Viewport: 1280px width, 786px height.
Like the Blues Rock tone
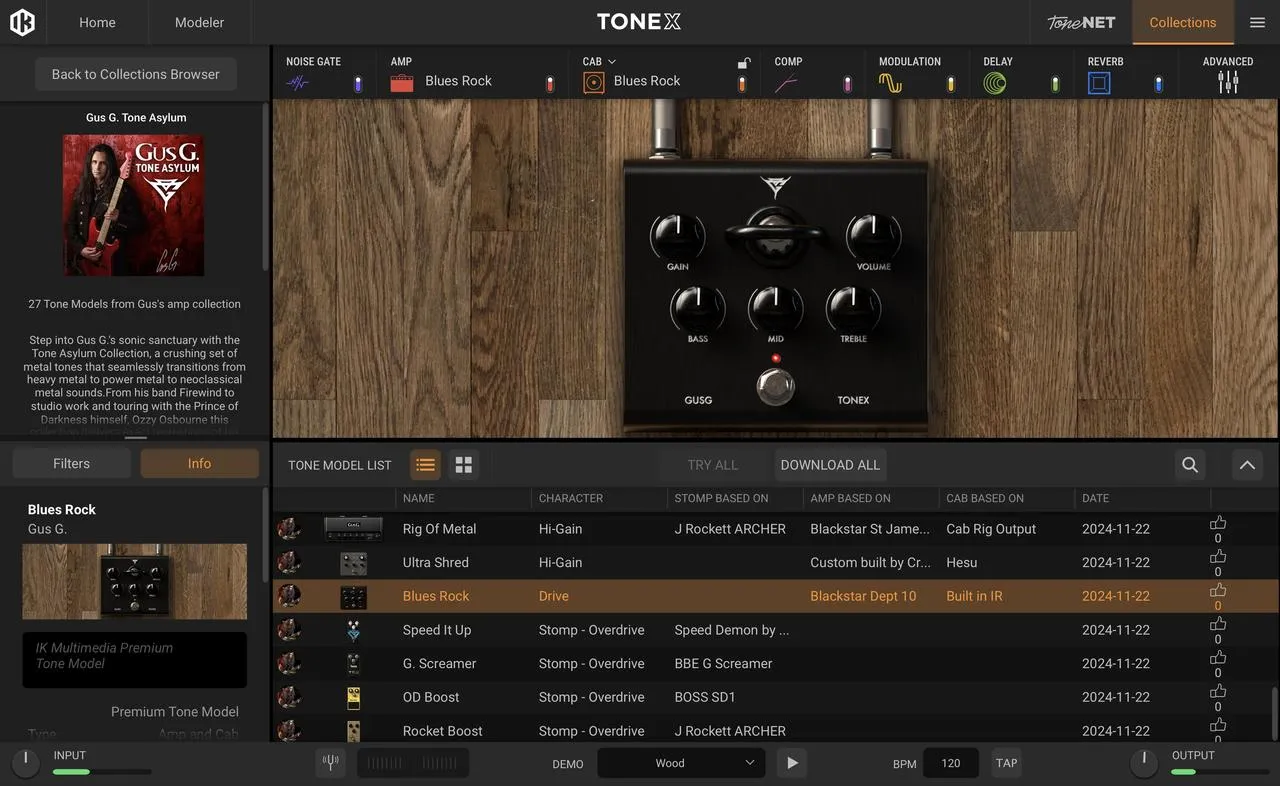(1218, 590)
